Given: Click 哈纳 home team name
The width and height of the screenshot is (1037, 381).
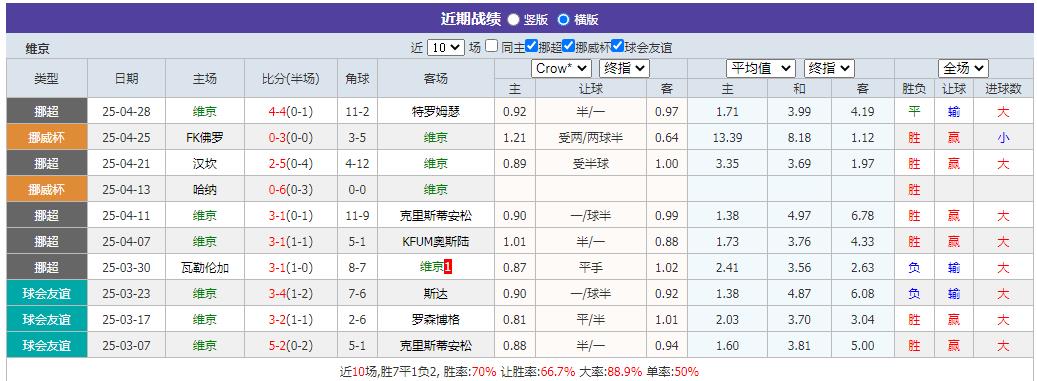Looking at the screenshot, I should (x=204, y=190).
